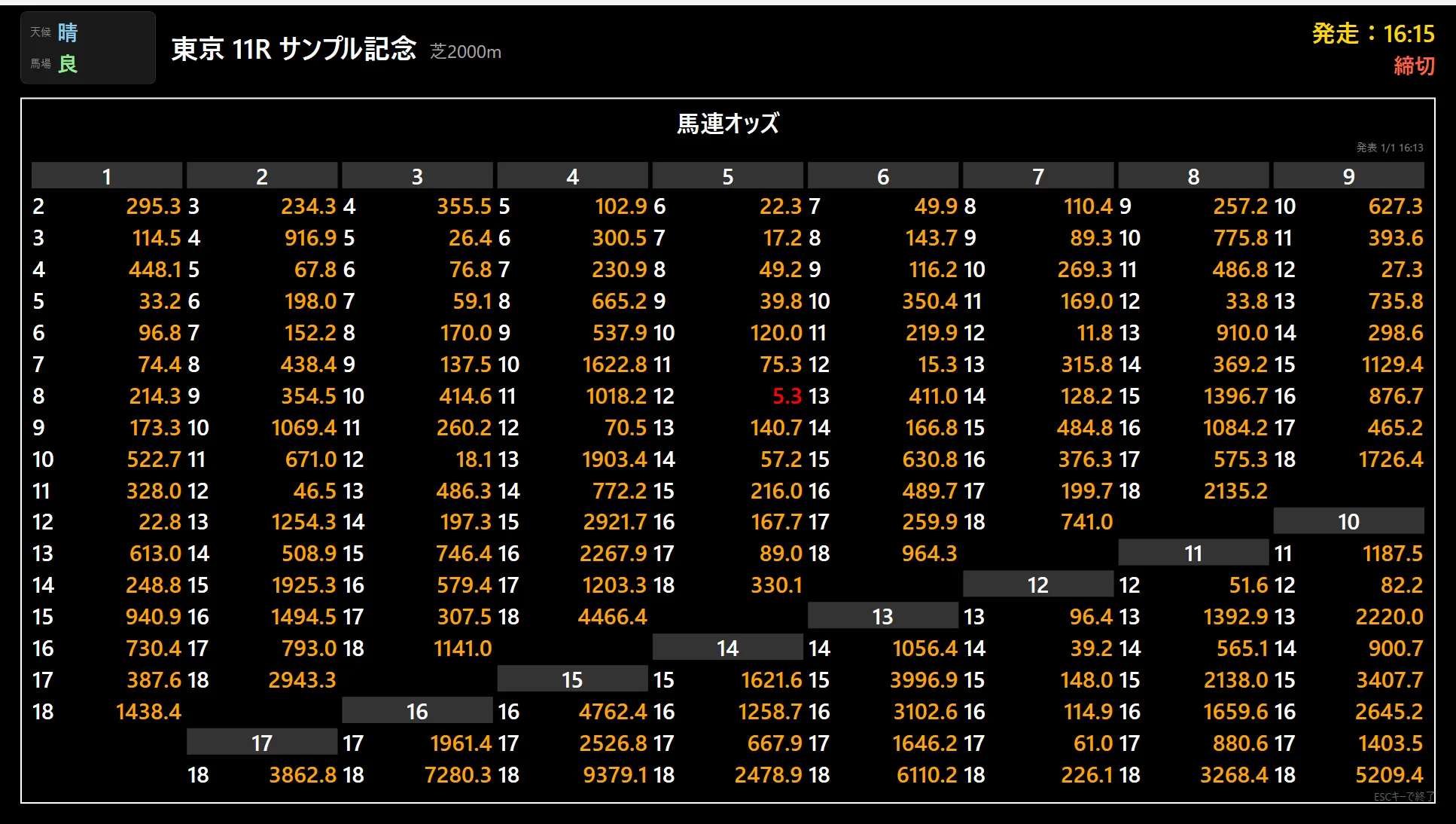The image size is (1456, 824).
Task: Click the track condition 良
Action: (x=68, y=64)
